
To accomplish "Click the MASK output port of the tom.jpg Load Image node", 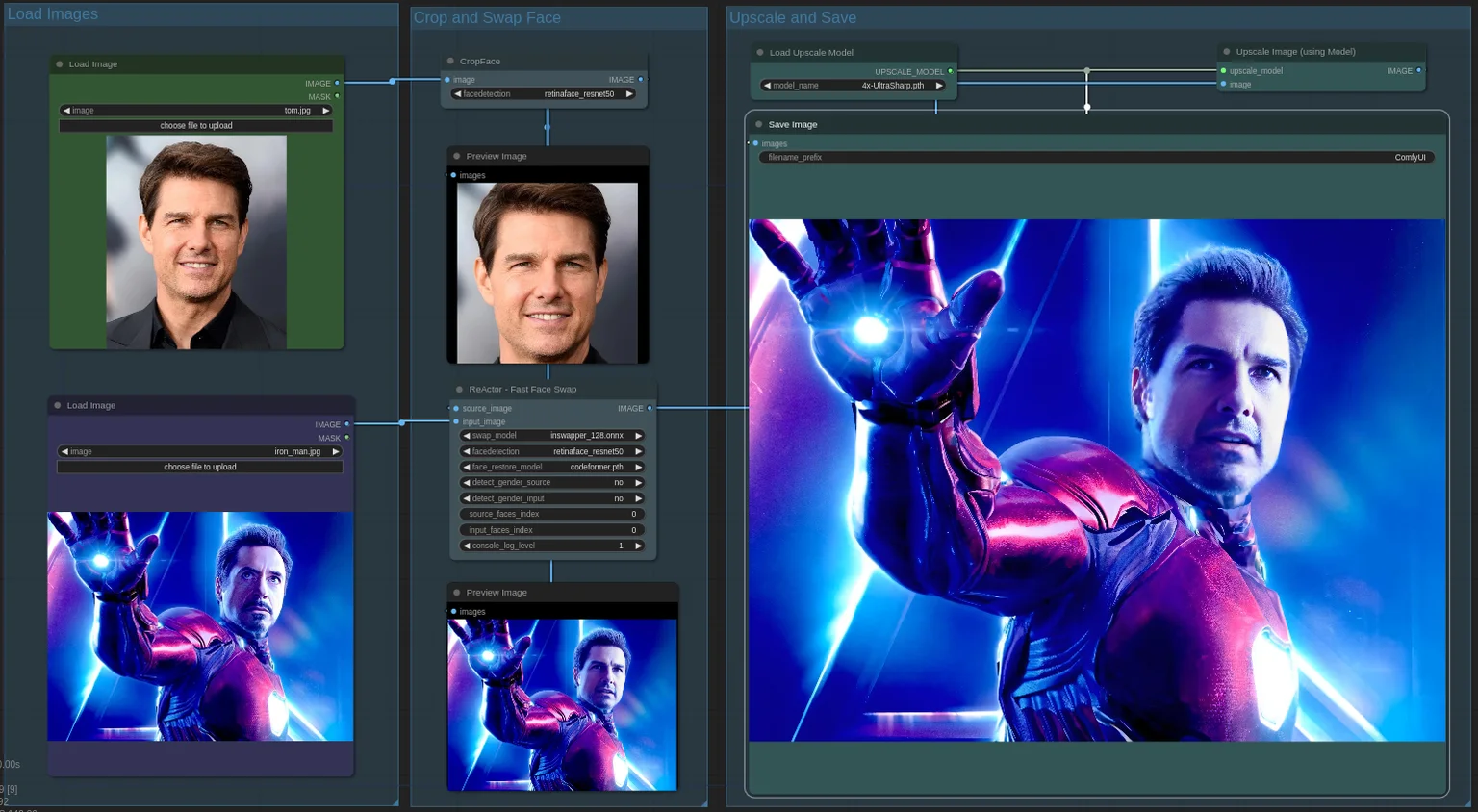I will point(337,97).
